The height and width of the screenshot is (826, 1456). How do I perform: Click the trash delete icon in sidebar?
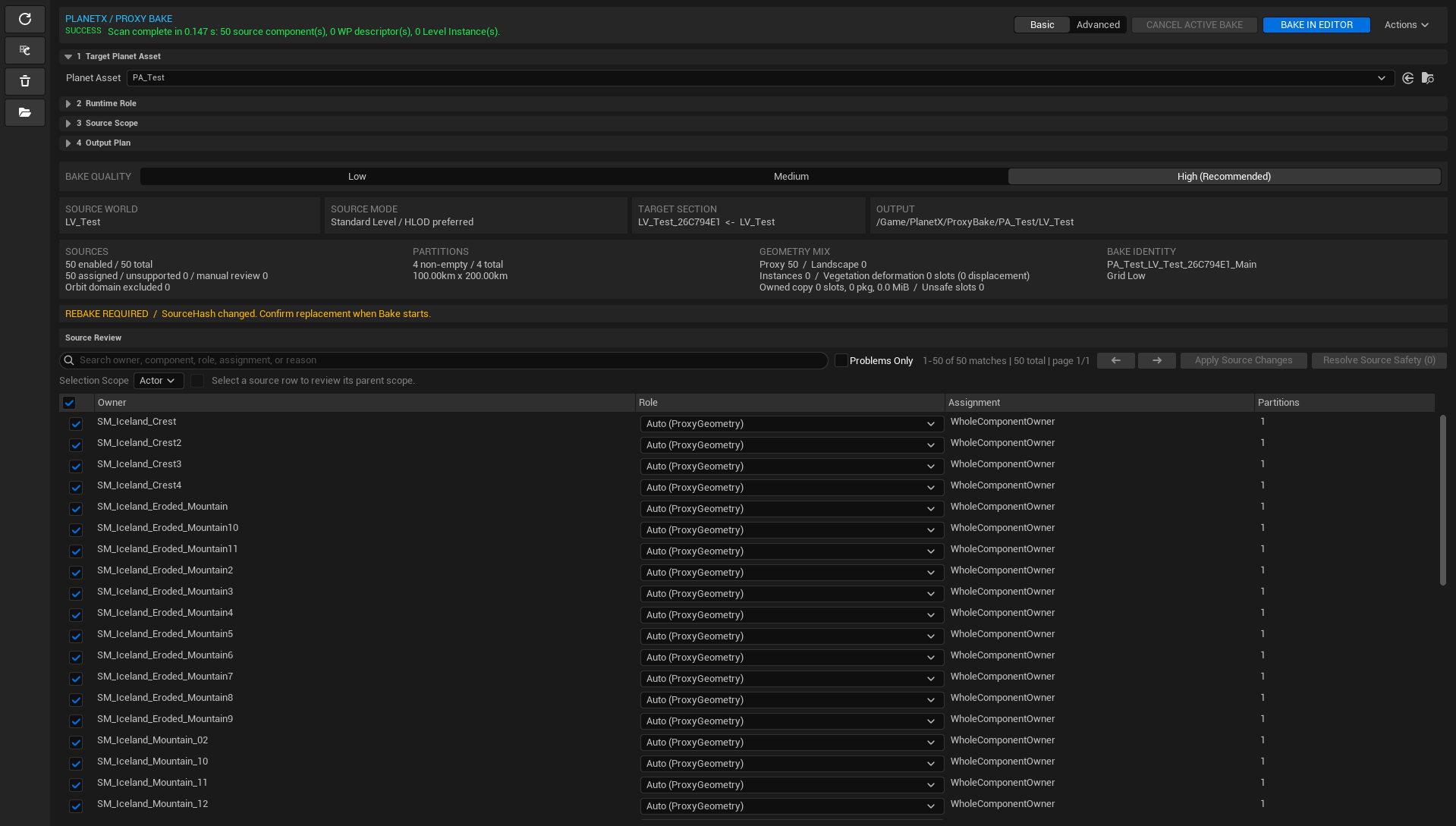pos(25,81)
